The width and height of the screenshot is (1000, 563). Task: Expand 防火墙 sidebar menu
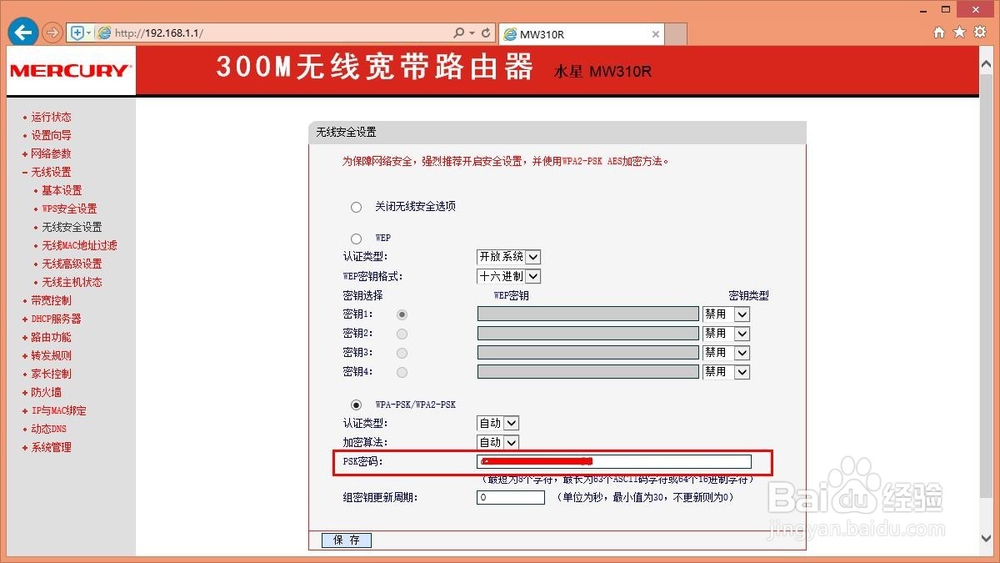tap(46, 393)
